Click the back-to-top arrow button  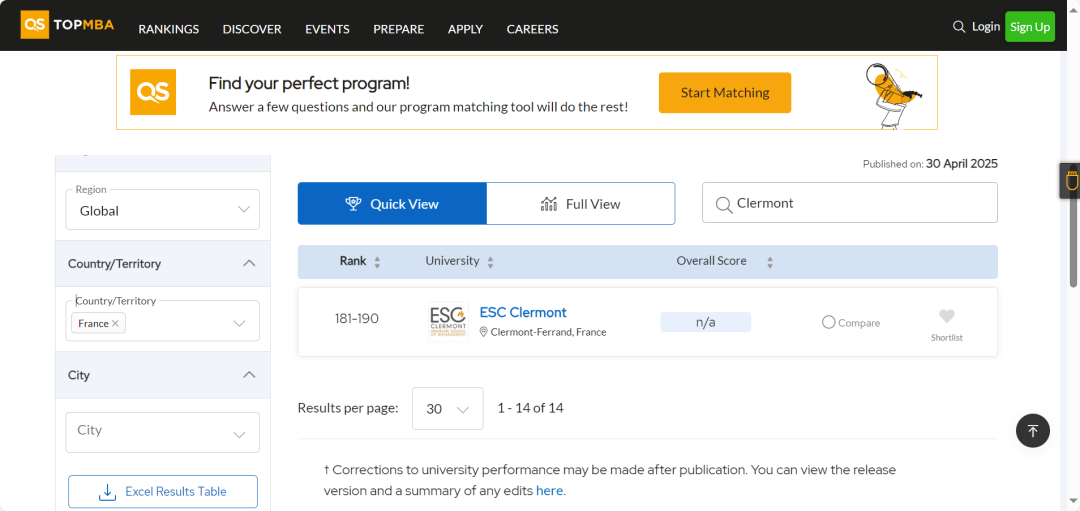coord(1032,430)
